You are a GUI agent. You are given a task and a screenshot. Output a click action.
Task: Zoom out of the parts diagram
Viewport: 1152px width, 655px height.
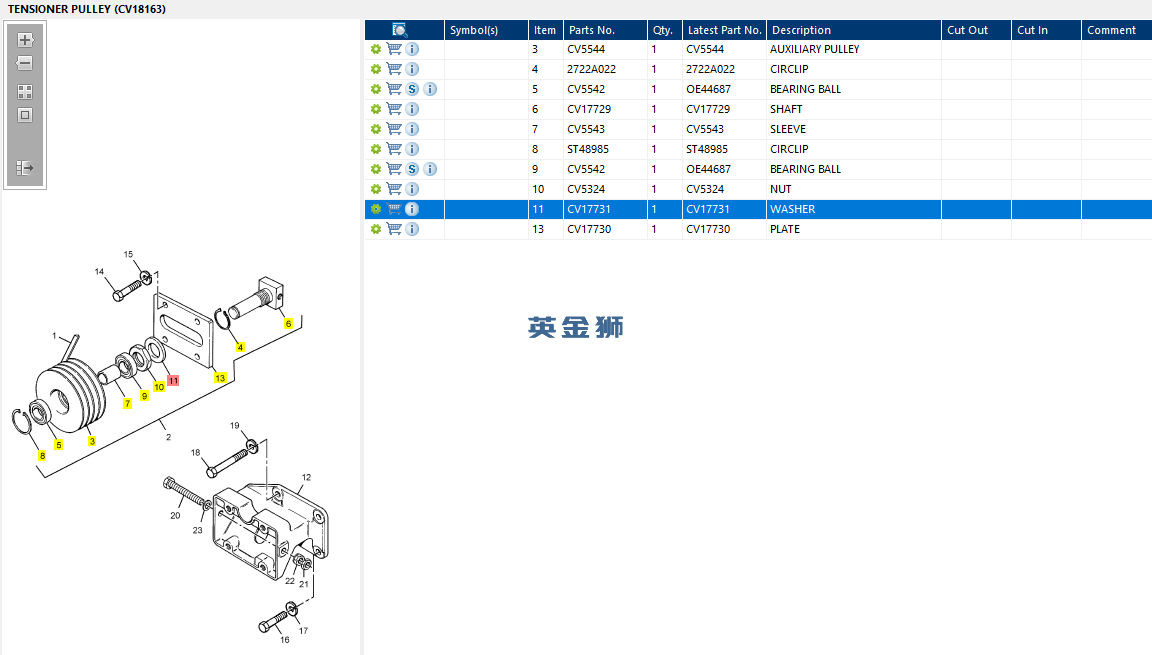[x=25, y=63]
